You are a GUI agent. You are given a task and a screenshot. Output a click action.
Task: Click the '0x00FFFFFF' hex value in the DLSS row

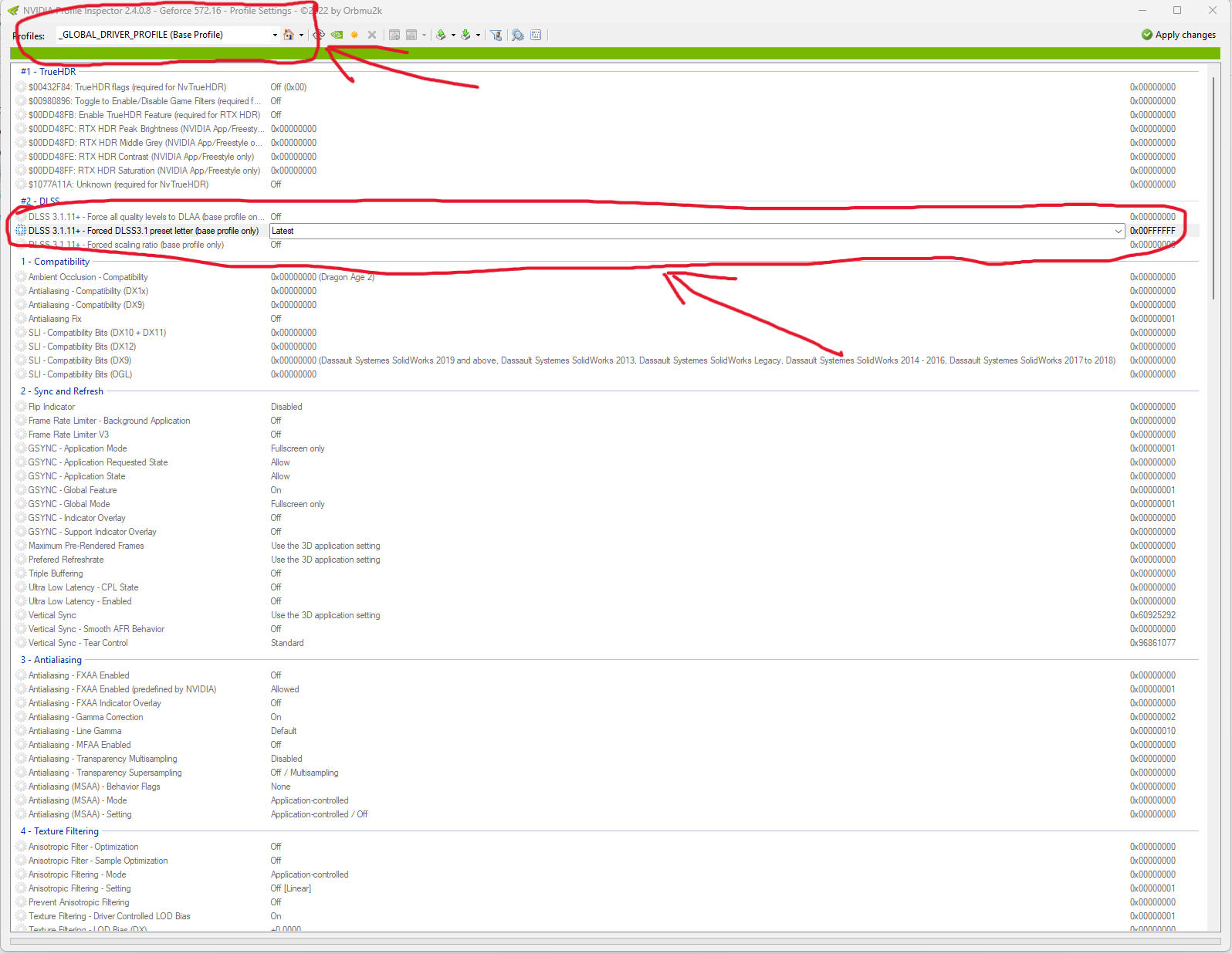tap(1152, 231)
